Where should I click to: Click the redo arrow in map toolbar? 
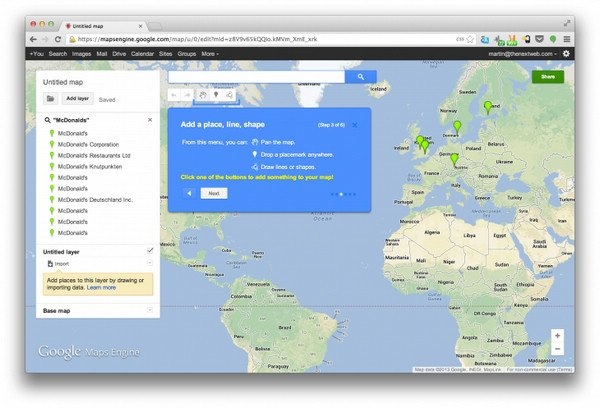(x=188, y=95)
